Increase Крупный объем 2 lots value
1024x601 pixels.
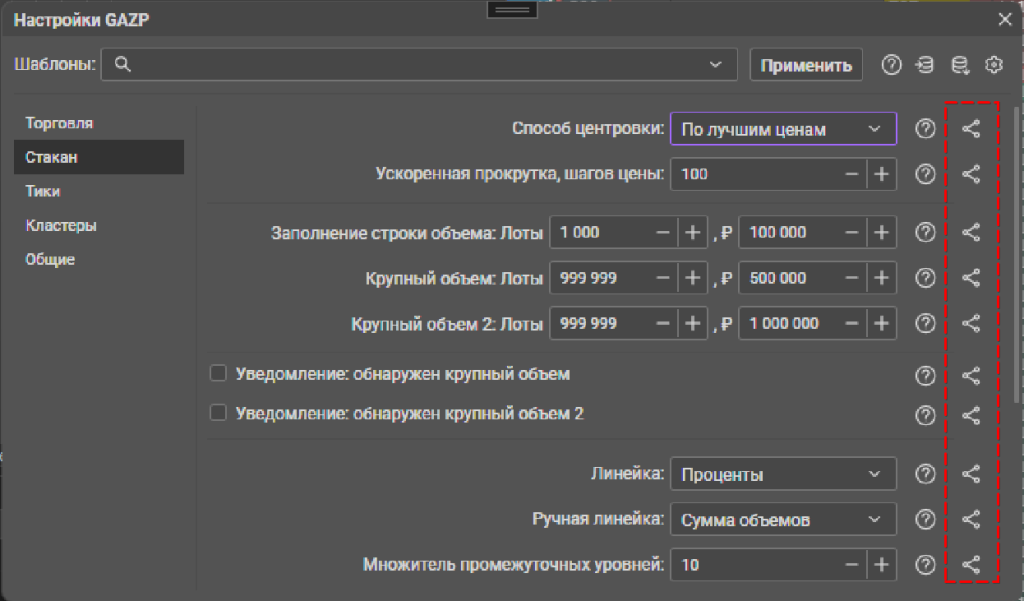click(x=693, y=323)
